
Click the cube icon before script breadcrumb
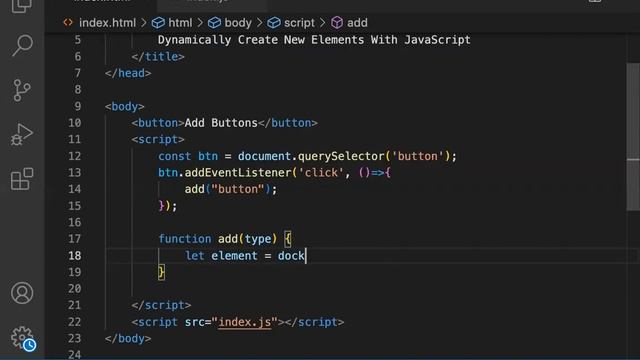[274, 23]
